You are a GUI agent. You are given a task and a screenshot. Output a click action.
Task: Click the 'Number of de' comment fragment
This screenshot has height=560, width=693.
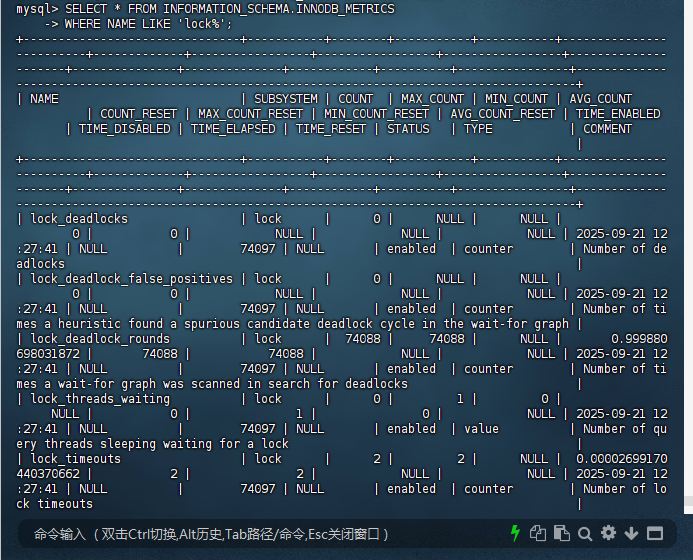pos(625,249)
